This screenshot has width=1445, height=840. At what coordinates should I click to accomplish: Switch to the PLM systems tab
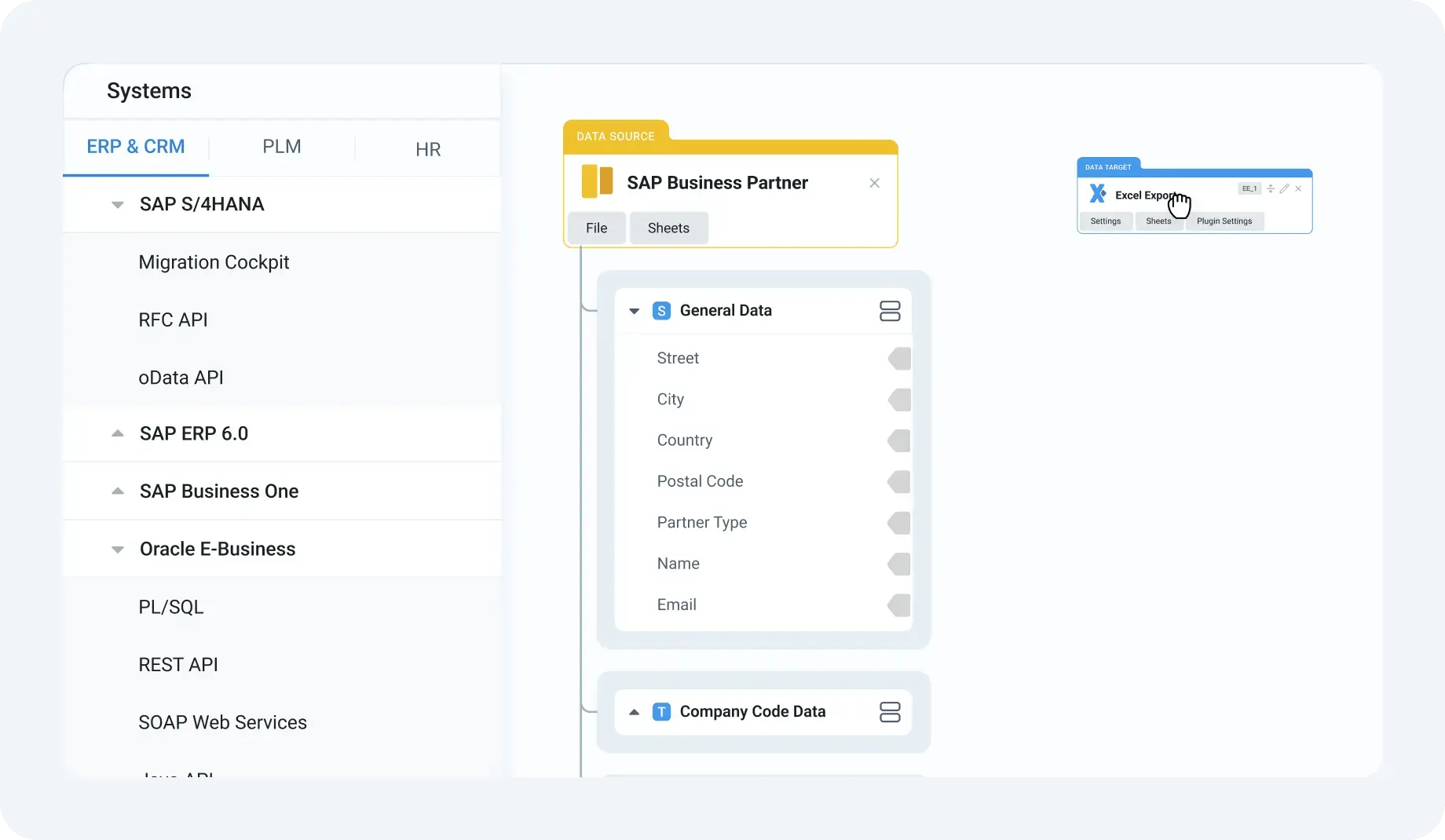pos(281,147)
